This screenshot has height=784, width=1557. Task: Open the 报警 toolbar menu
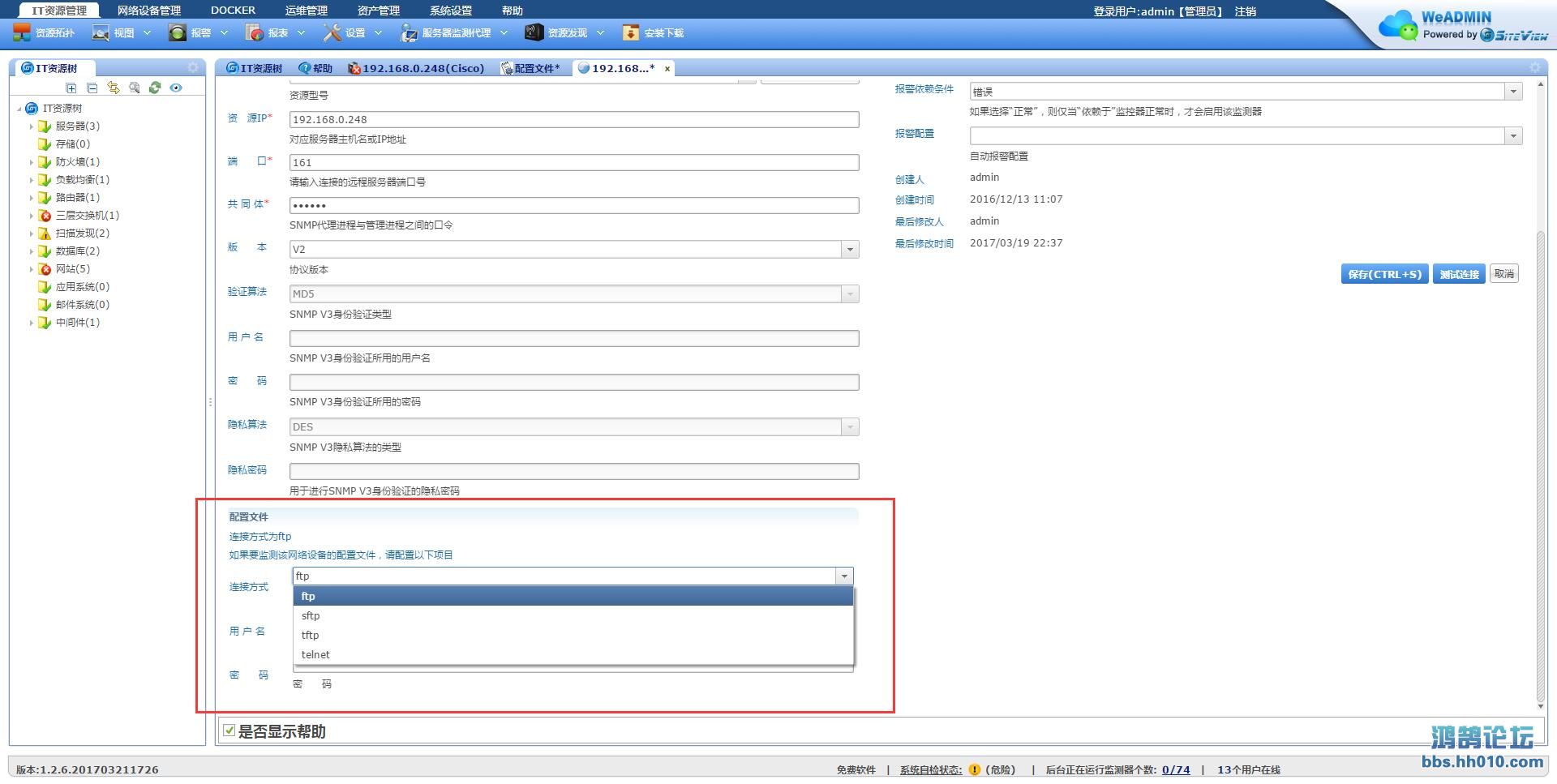[199, 33]
